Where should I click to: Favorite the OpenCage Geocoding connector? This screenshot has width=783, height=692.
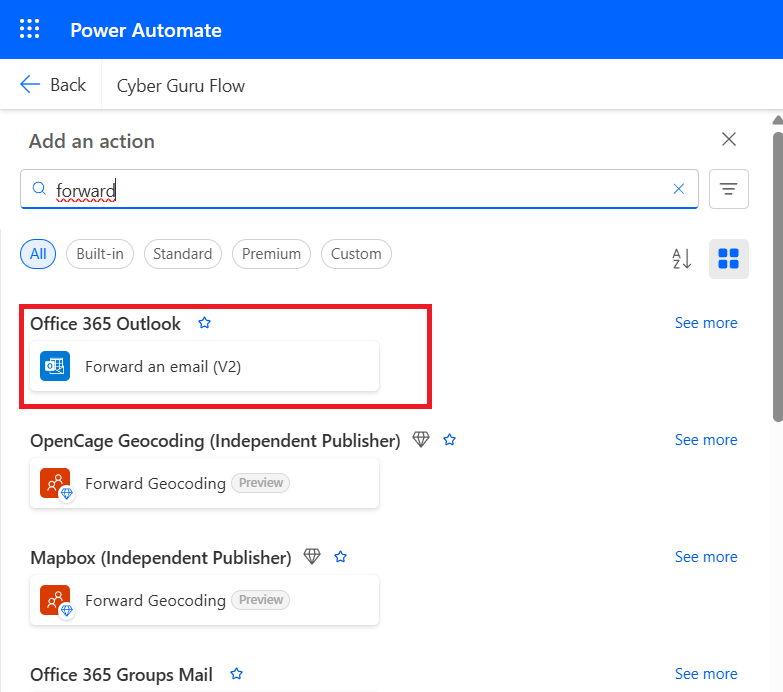[x=449, y=440]
